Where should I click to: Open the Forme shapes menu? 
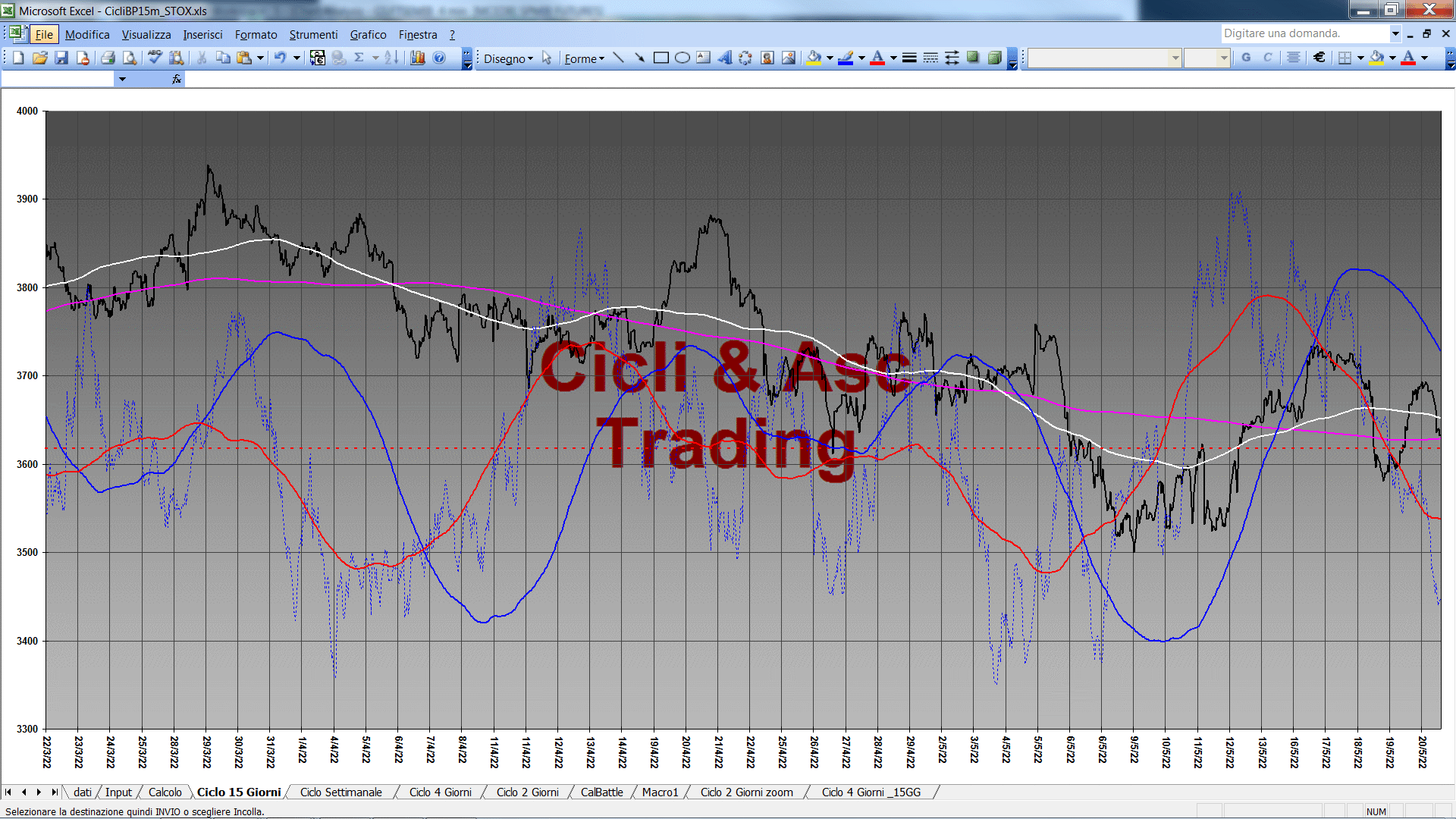(584, 58)
